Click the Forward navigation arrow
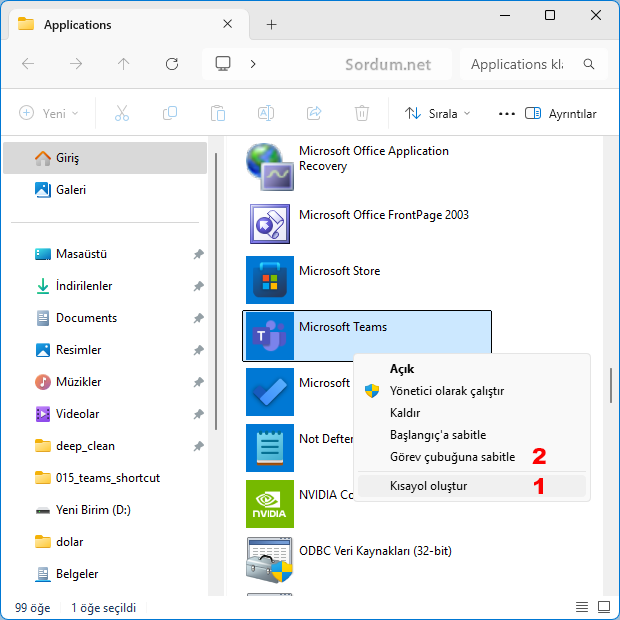The image size is (620, 620). [x=76, y=64]
